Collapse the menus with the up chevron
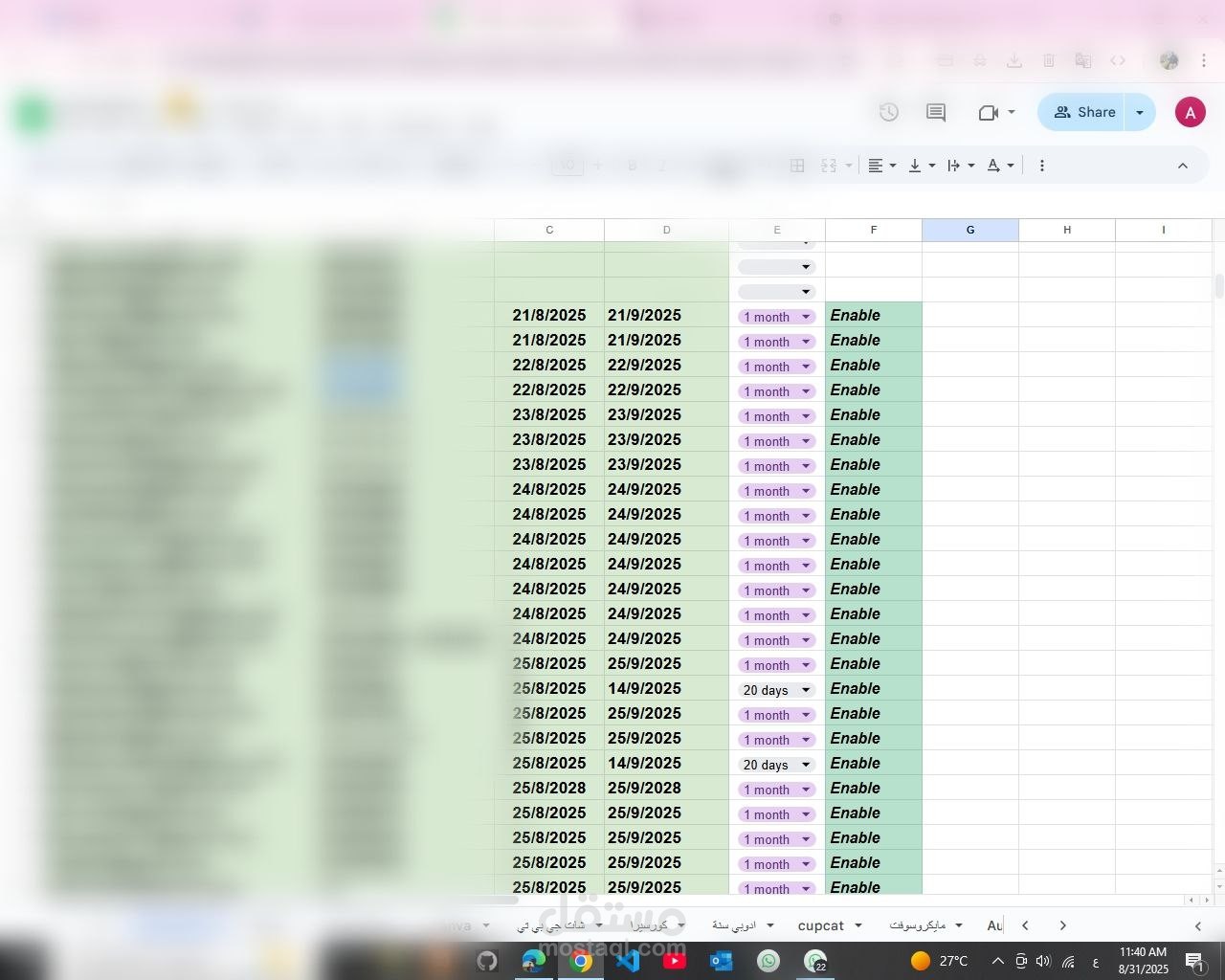 pos(1183,166)
